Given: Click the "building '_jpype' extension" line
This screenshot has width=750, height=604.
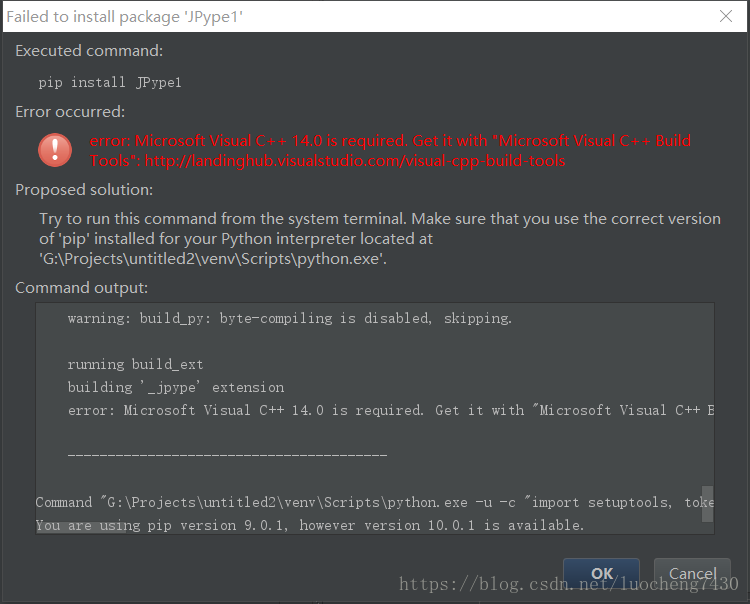Looking at the screenshot, I should pos(176,387).
